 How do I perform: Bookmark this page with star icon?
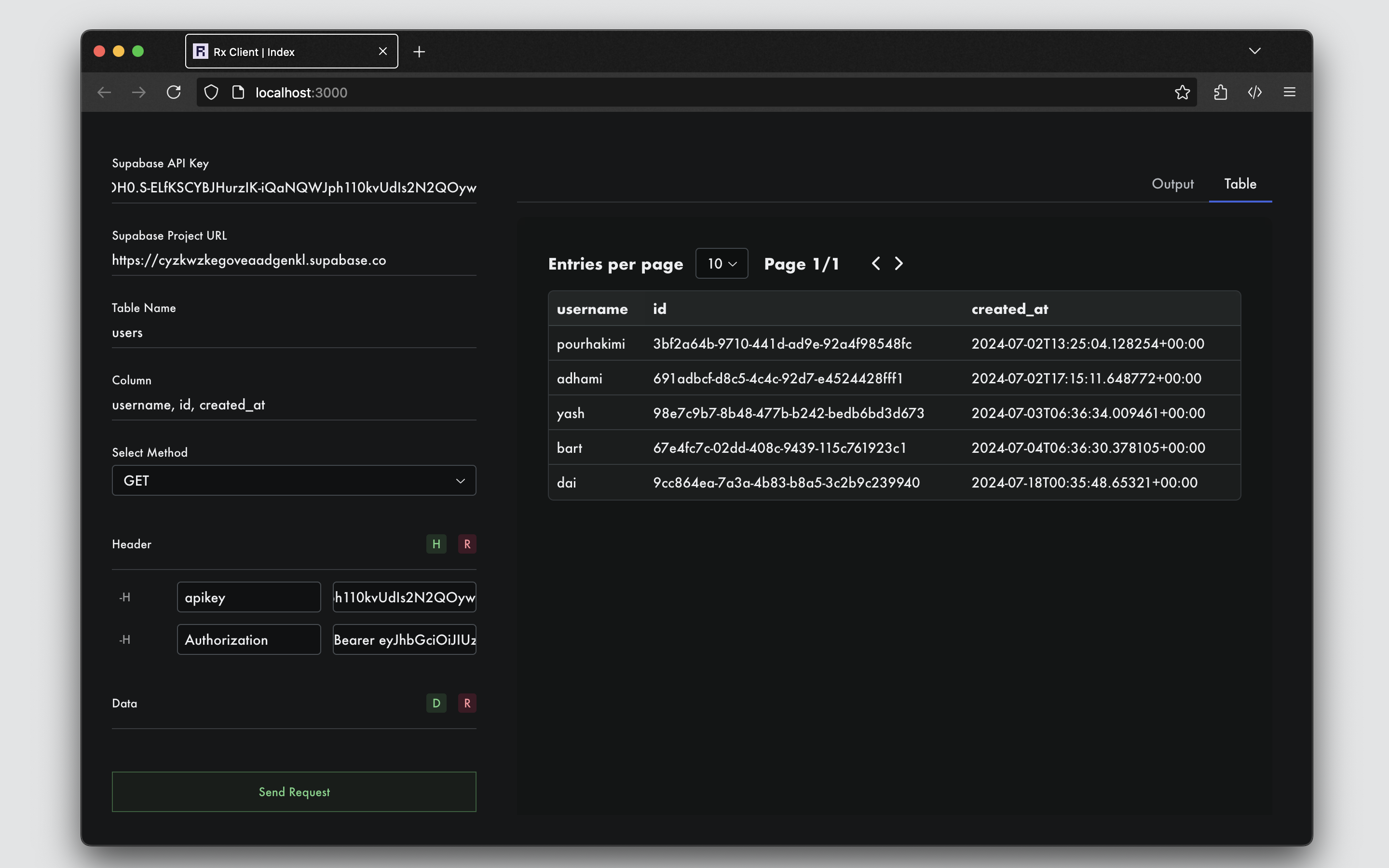point(1182,93)
